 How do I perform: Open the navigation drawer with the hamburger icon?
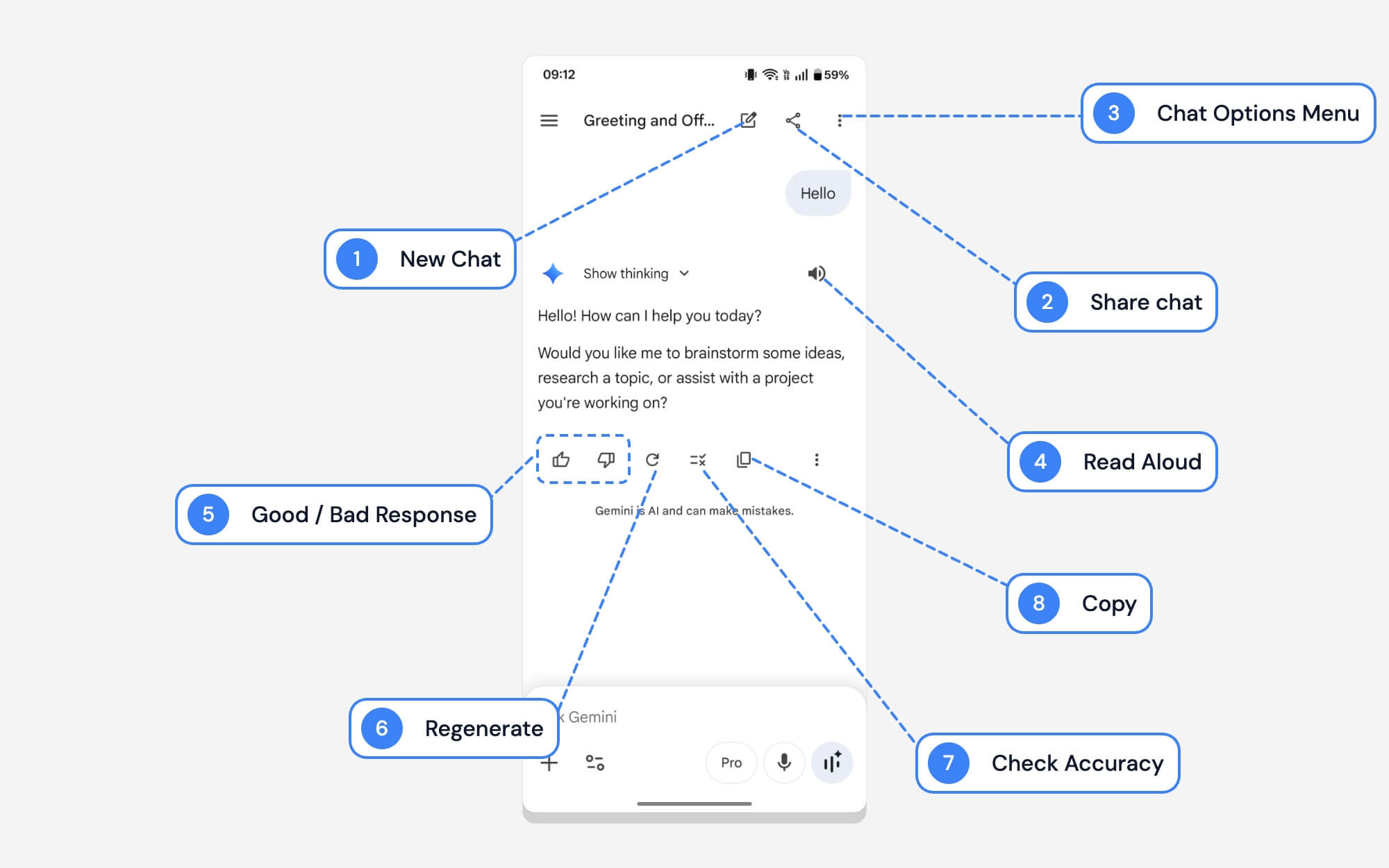549,120
